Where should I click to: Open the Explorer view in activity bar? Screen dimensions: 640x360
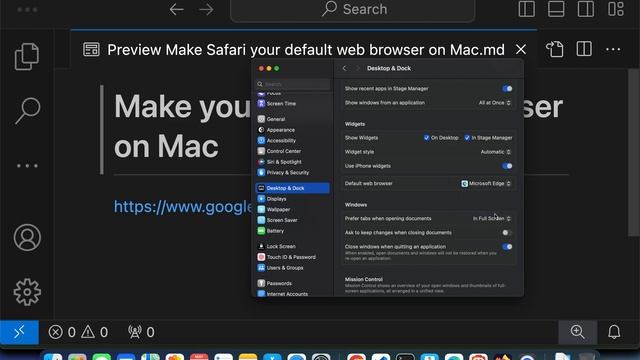27,56
